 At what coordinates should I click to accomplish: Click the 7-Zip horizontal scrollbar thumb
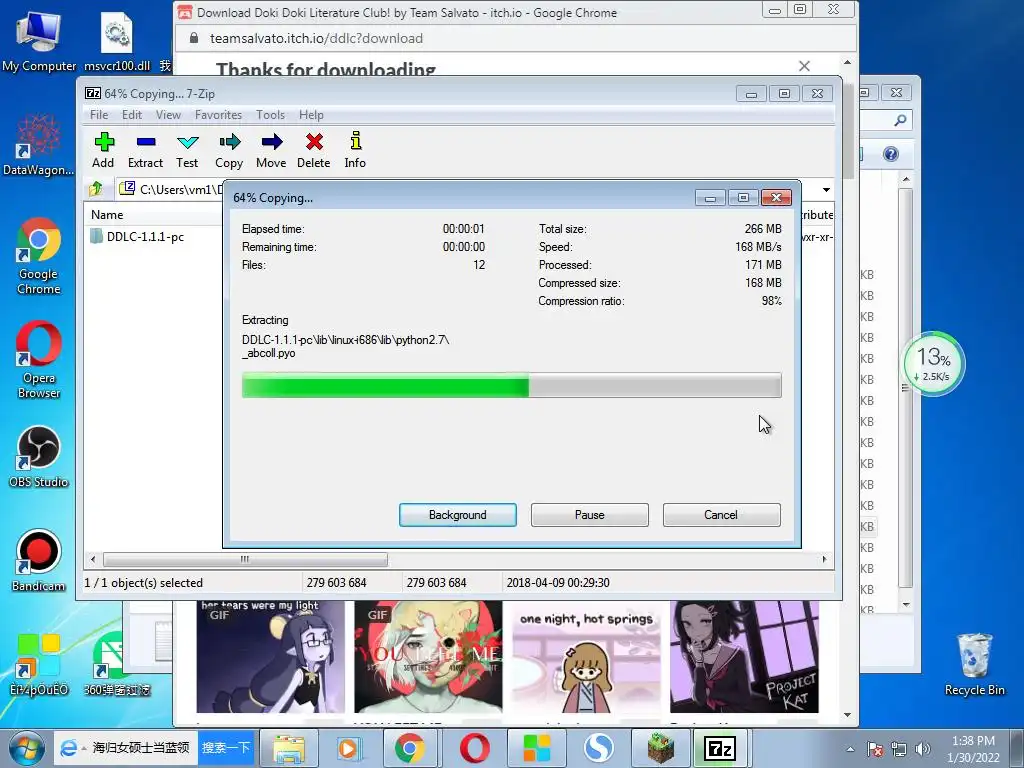[x=245, y=559]
